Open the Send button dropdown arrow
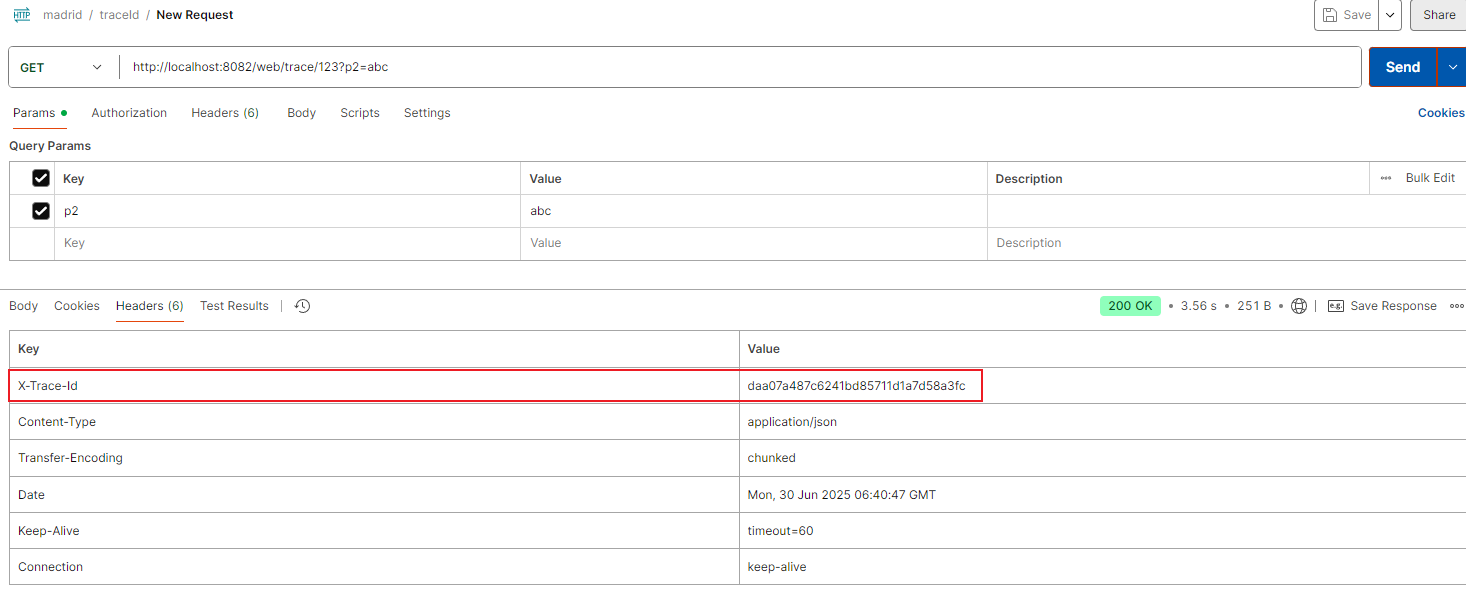 click(x=1451, y=66)
